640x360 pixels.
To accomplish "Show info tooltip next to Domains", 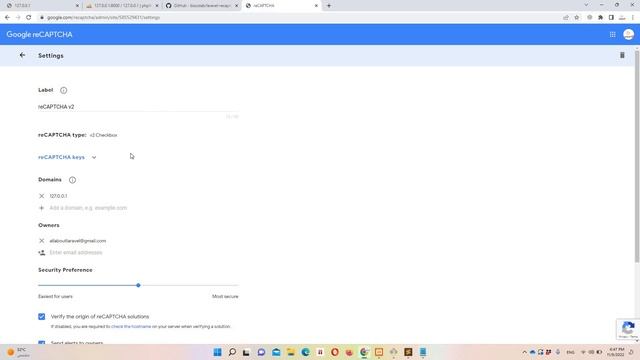I will (x=72, y=180).
